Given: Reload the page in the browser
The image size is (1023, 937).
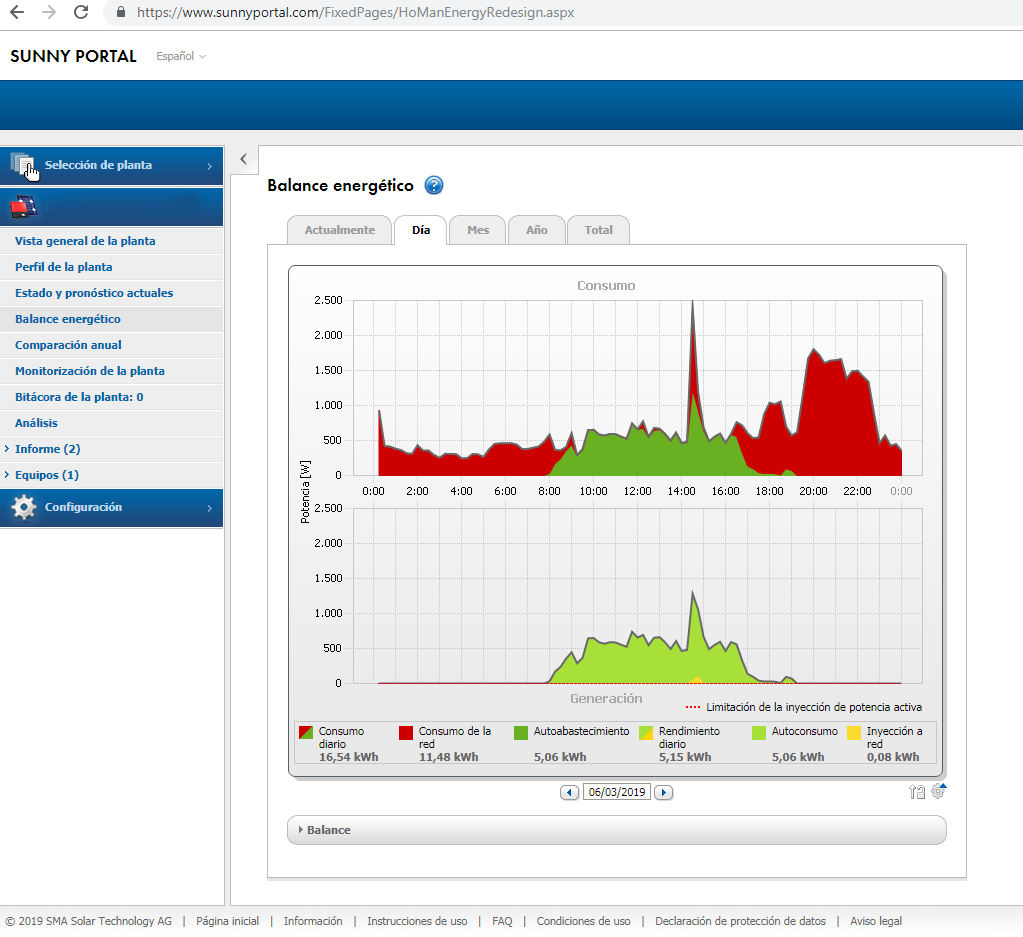Looking at the screenshot, I should [x=81, y=13].
